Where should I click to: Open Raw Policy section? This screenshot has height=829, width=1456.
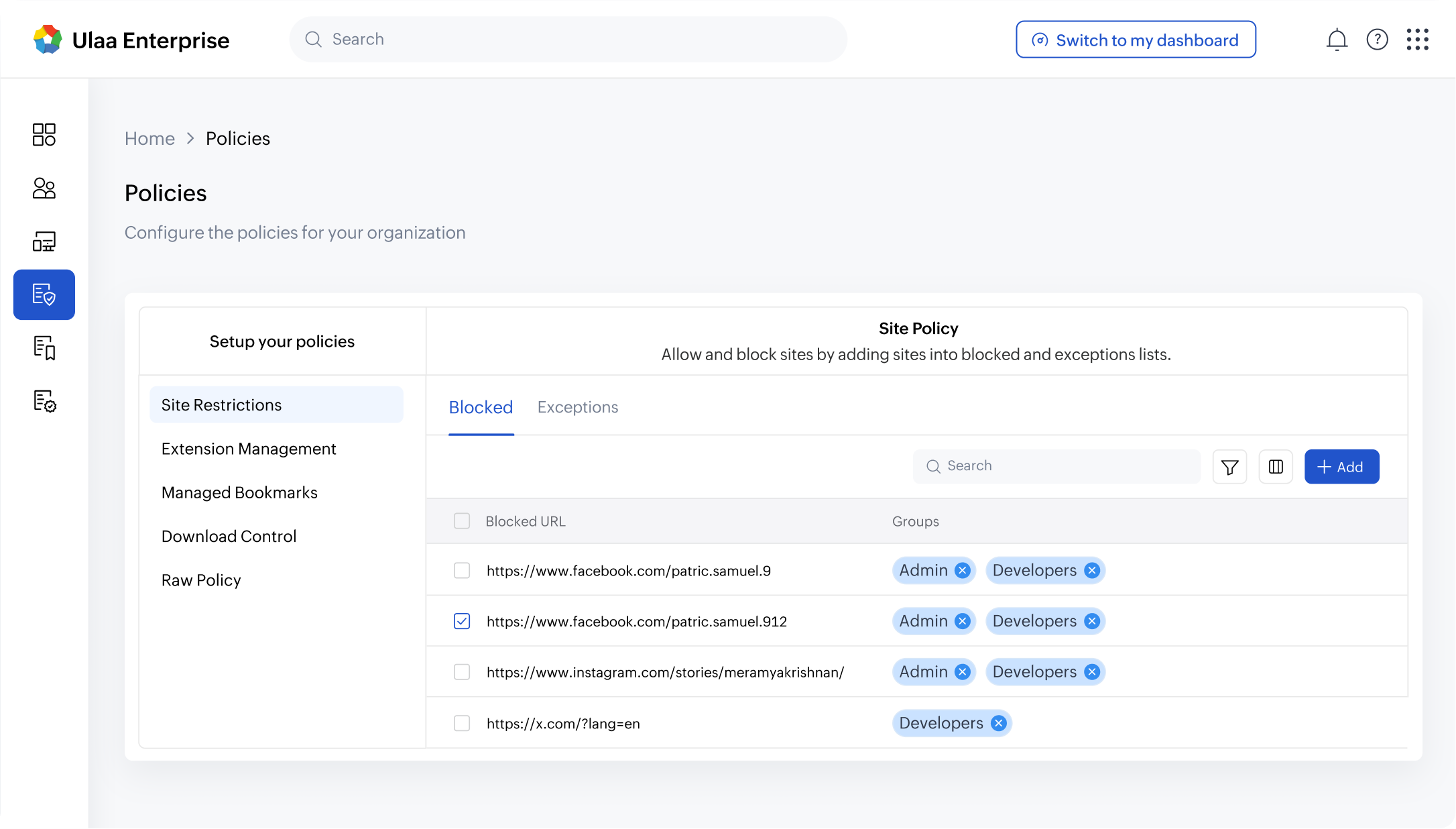click(x=201, y=580)
